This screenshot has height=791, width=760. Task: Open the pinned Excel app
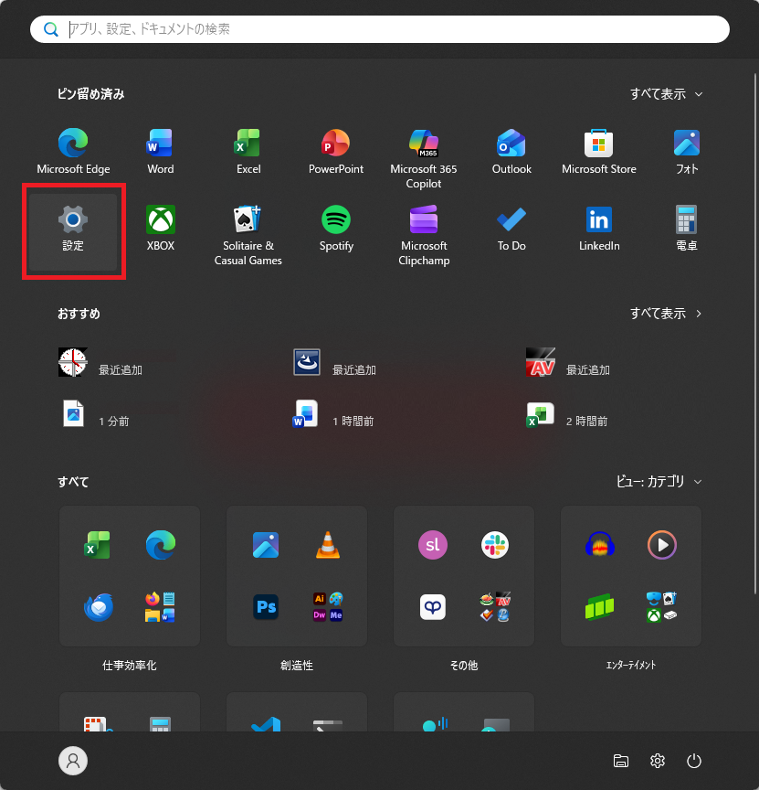coord(248,151)
